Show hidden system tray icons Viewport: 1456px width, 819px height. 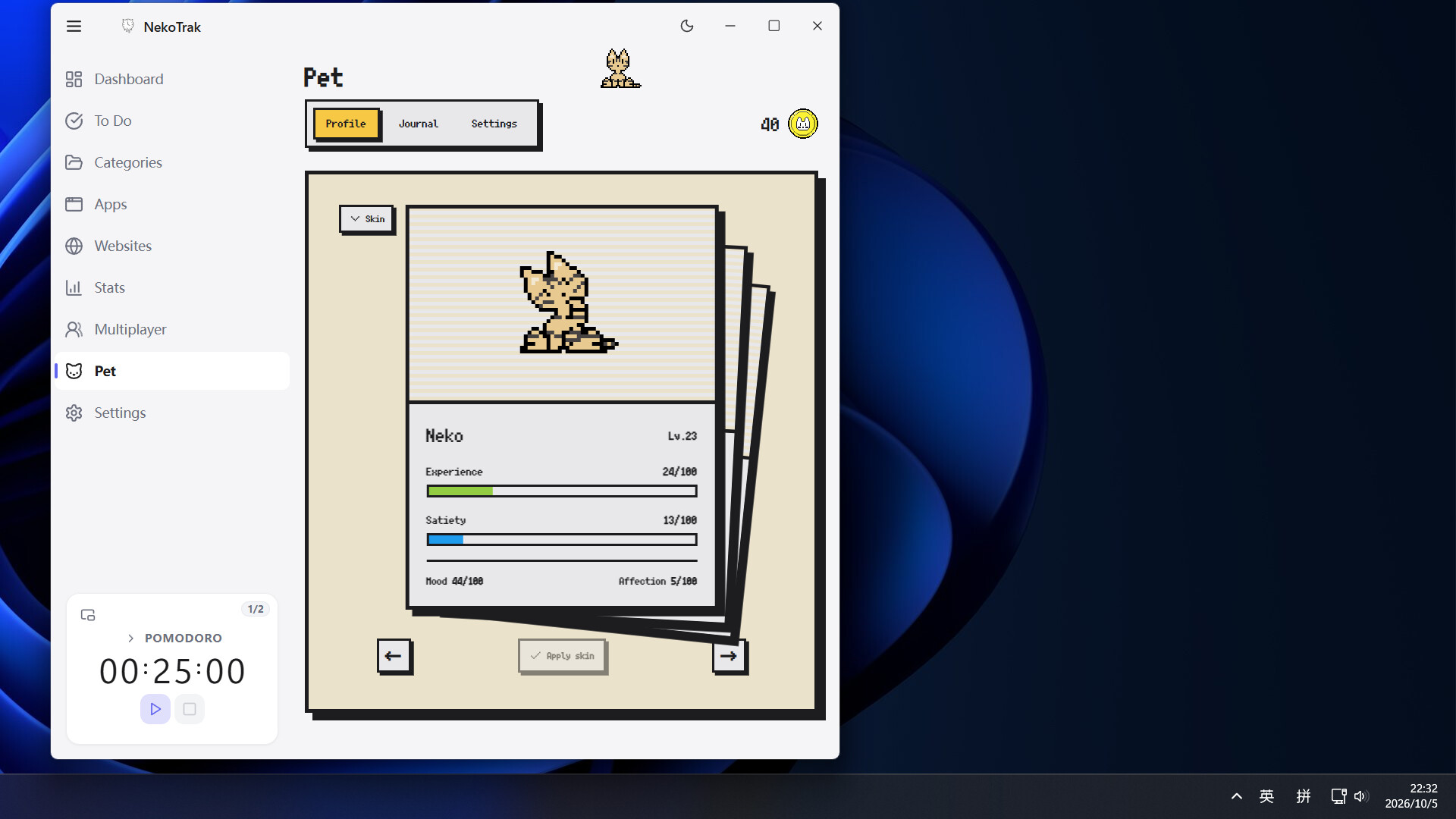pyautogui.click(x=1237, y=796)
